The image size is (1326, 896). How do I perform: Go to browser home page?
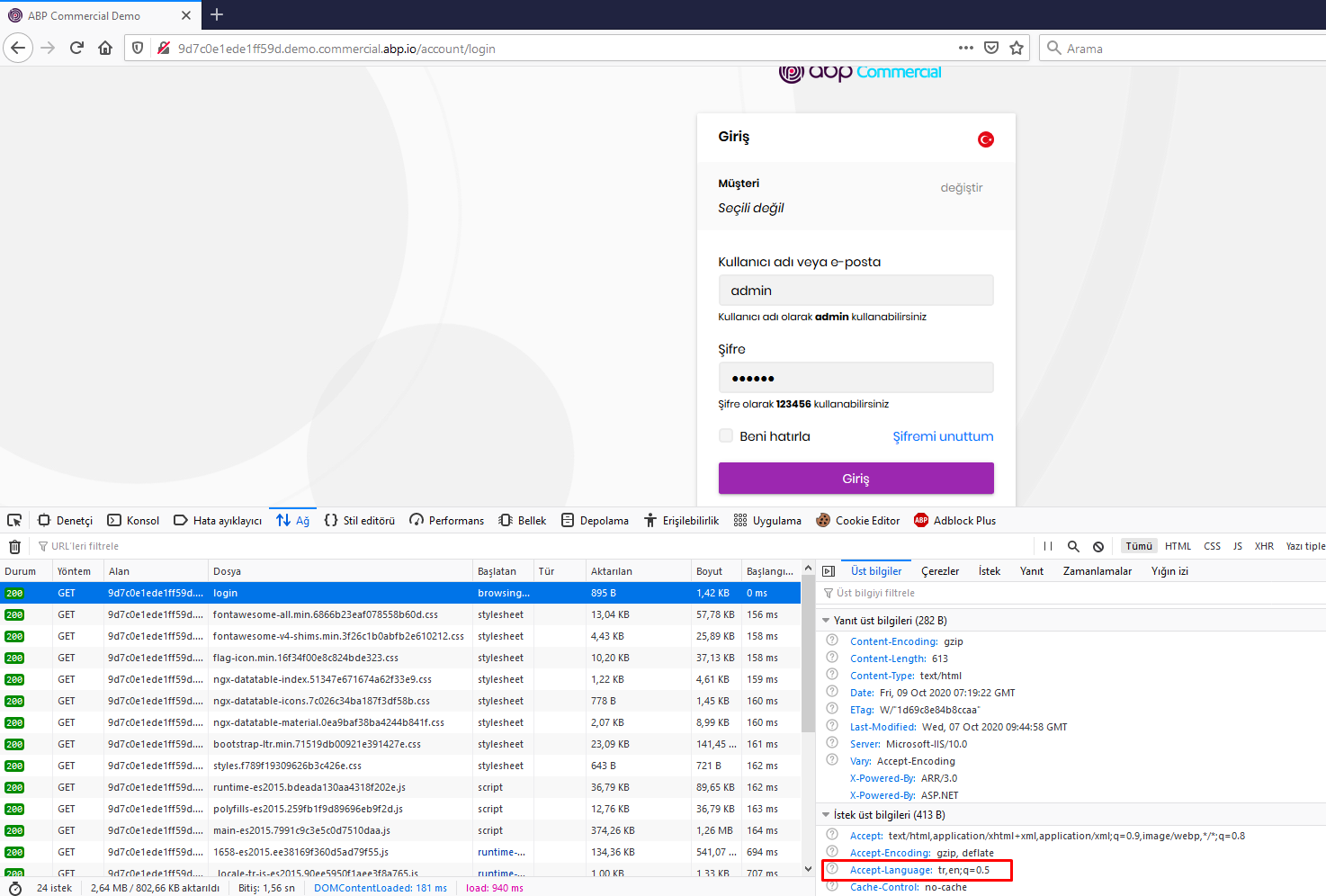click(x=105, y=49)
